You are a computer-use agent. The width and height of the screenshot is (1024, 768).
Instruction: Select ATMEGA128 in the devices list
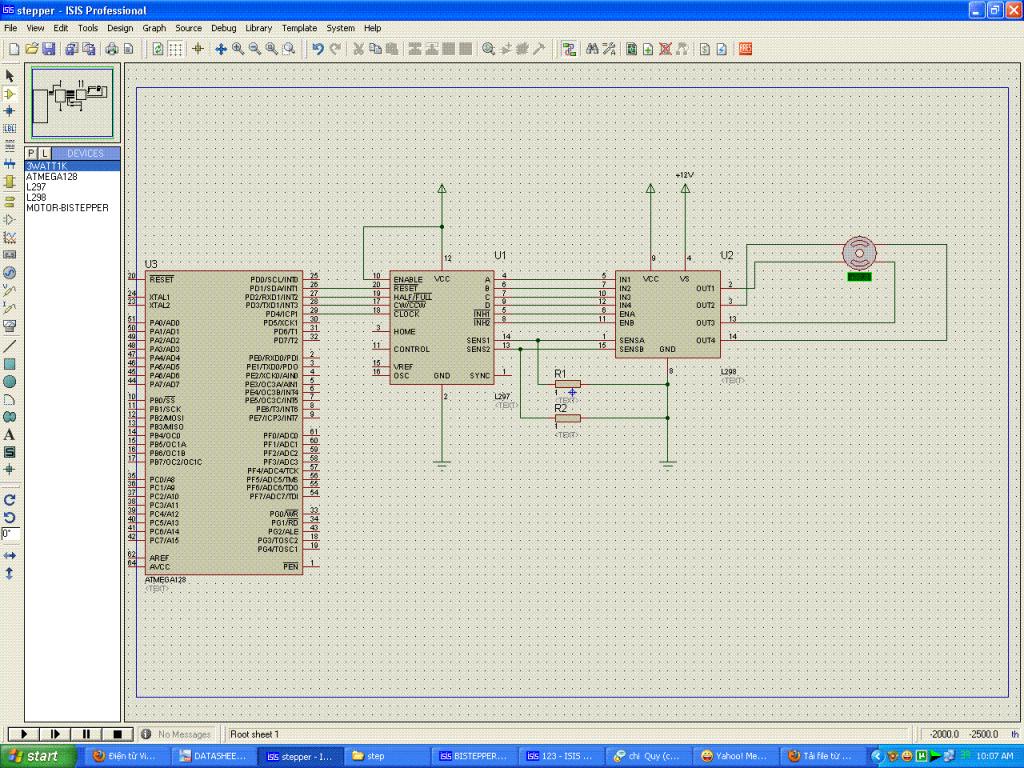point(51,176)
